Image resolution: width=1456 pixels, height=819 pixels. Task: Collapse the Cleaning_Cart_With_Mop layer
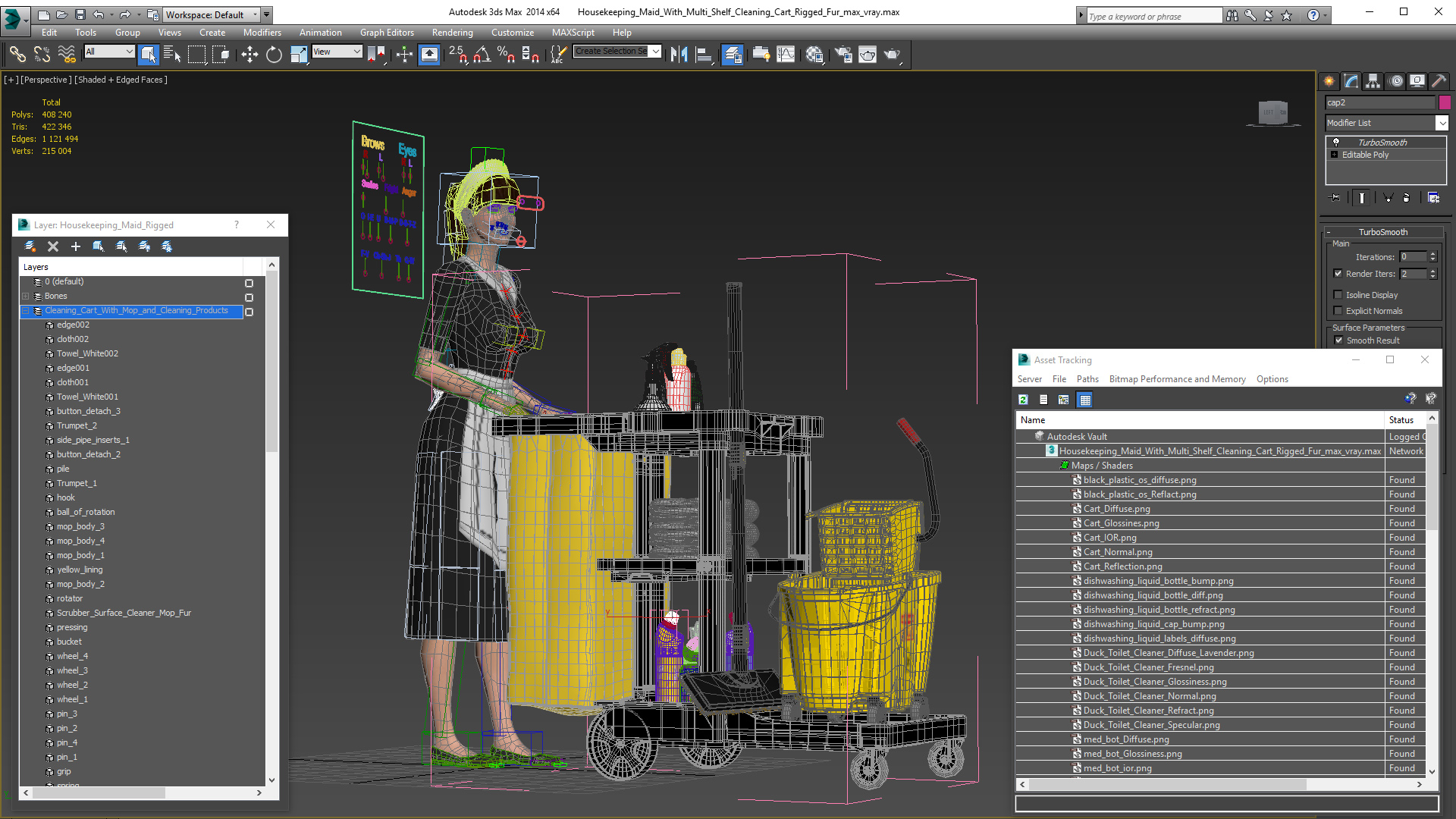coord(25,311)
